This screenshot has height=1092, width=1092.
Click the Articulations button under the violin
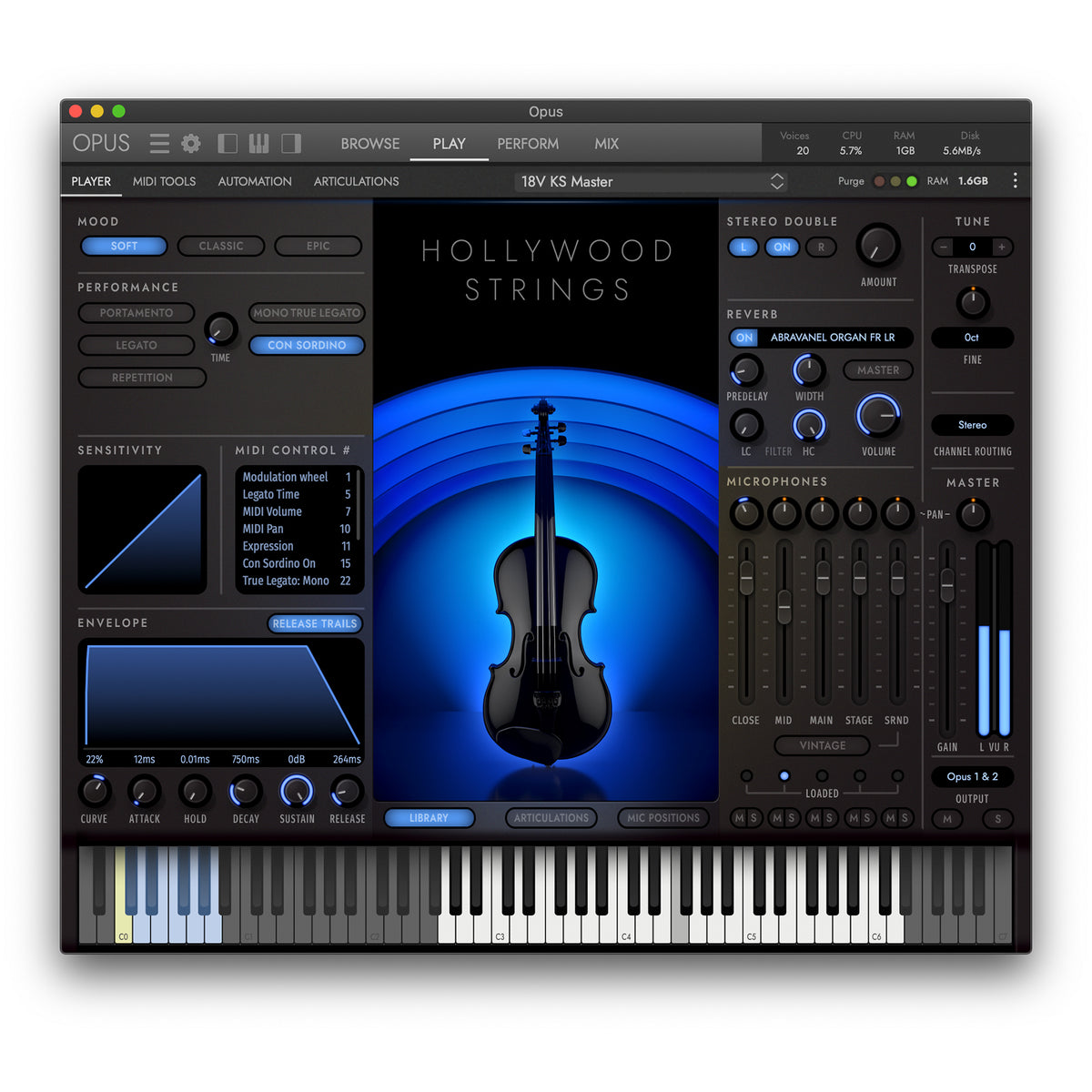551,818
